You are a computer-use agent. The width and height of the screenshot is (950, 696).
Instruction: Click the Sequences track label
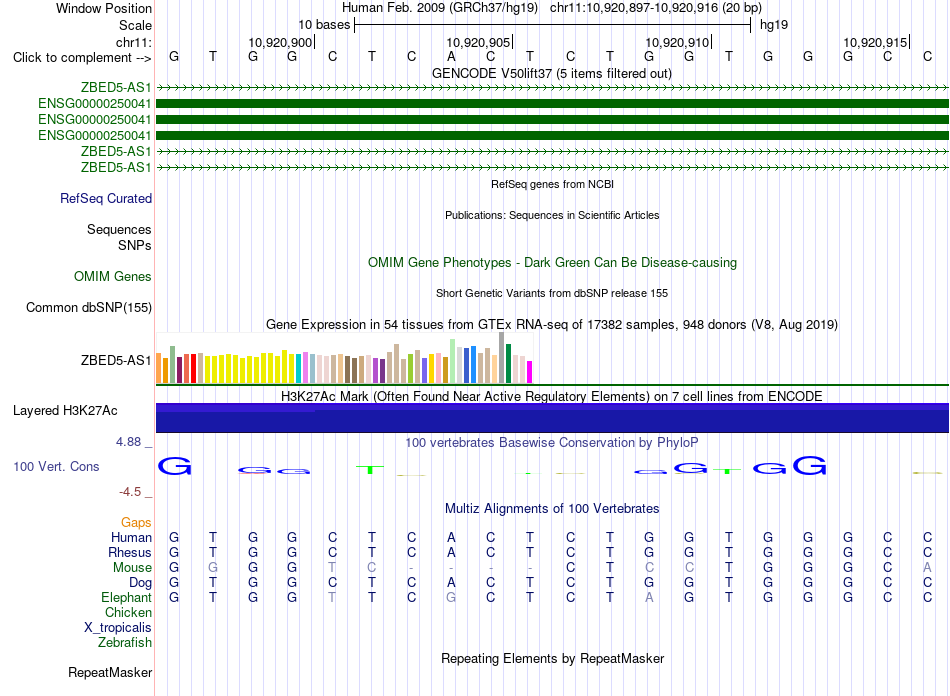tap(119, 230)
